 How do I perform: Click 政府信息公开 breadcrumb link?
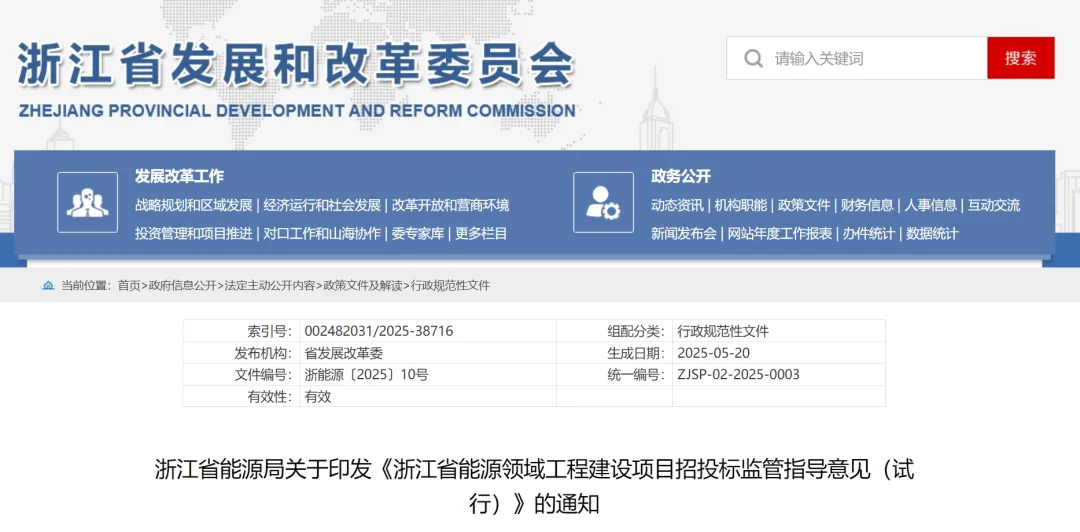[x=182, y=285]
